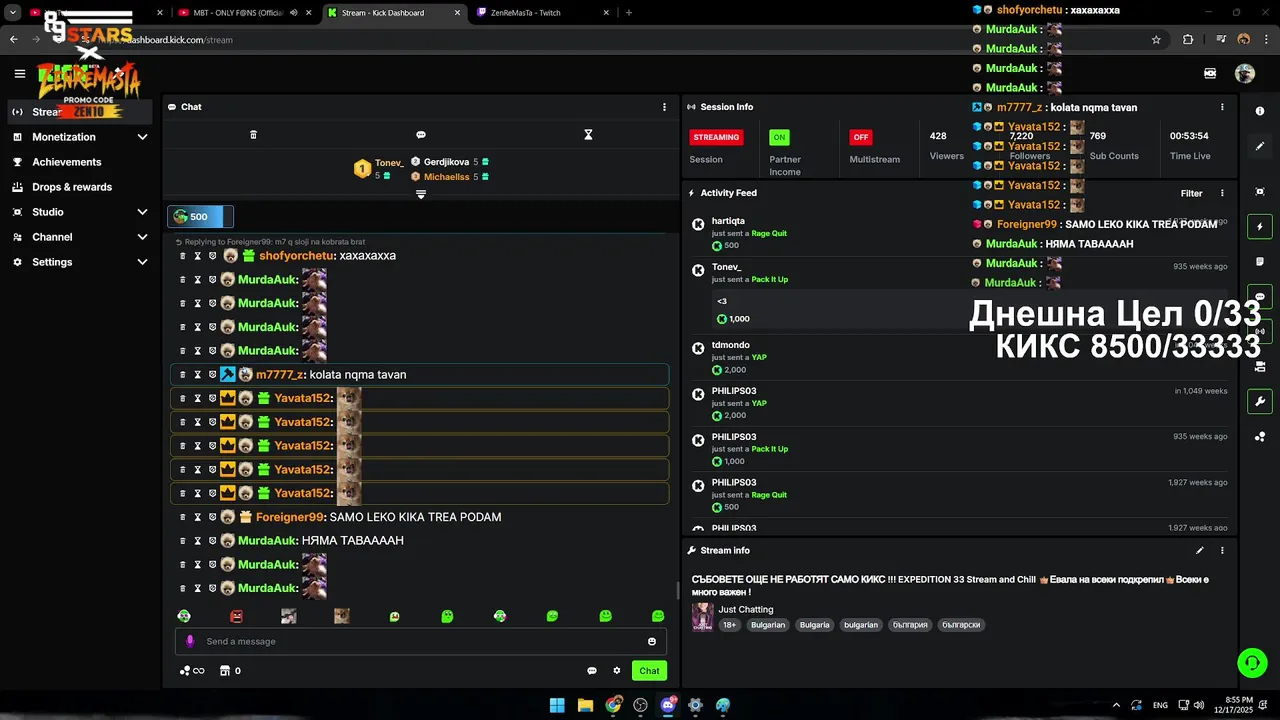Click the Just Chatting category thumbnail
1280x720 pixels.
pyautogui.click(x=703, y=617)
